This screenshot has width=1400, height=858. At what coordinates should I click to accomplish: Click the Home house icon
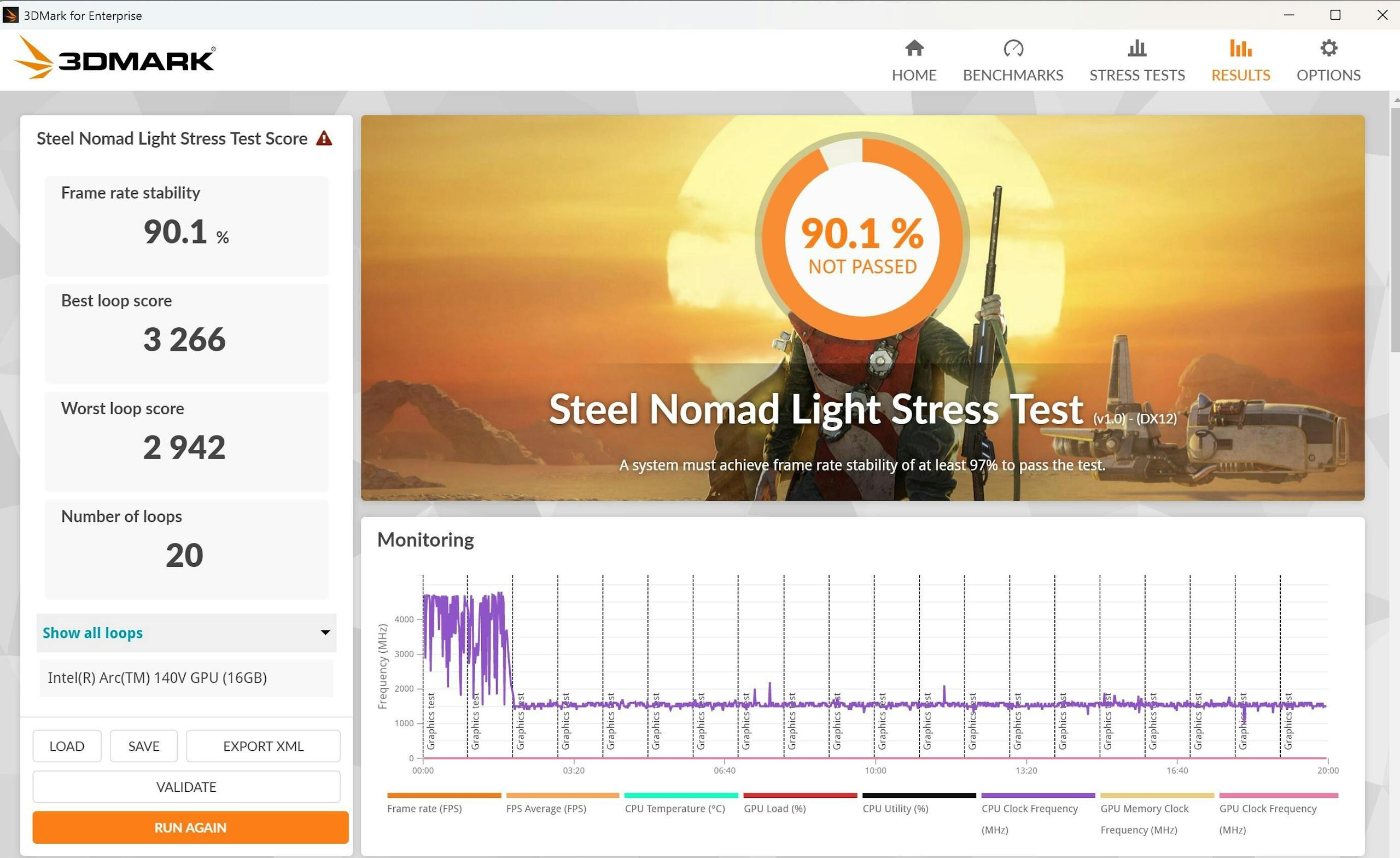point(914,48)
